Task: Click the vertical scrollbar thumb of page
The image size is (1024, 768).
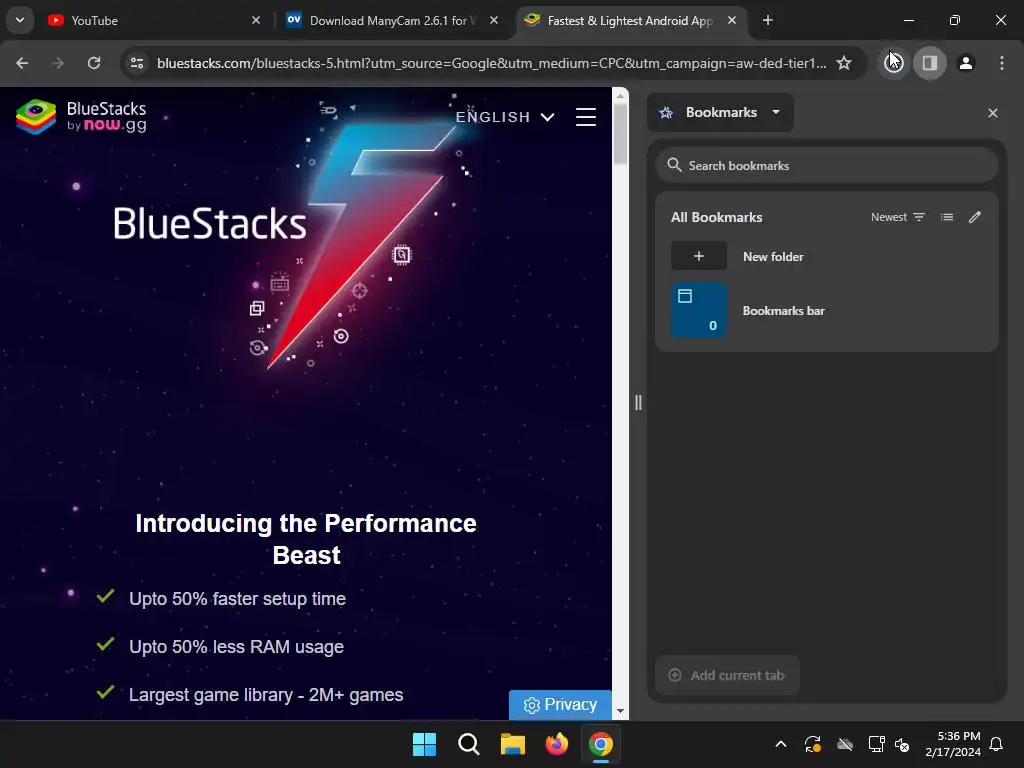Action: (620, 133)
